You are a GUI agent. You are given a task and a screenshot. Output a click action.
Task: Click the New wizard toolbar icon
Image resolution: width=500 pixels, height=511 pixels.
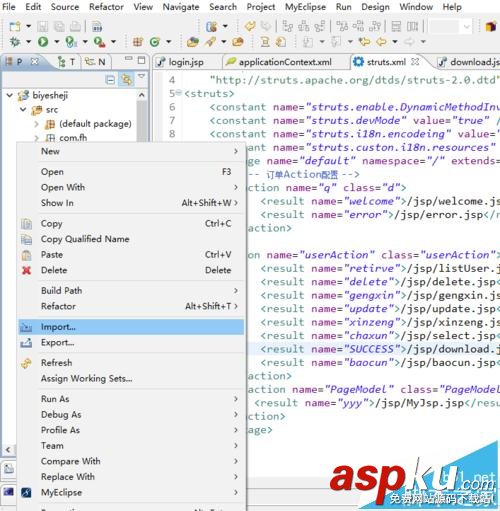tap(15, 26)
